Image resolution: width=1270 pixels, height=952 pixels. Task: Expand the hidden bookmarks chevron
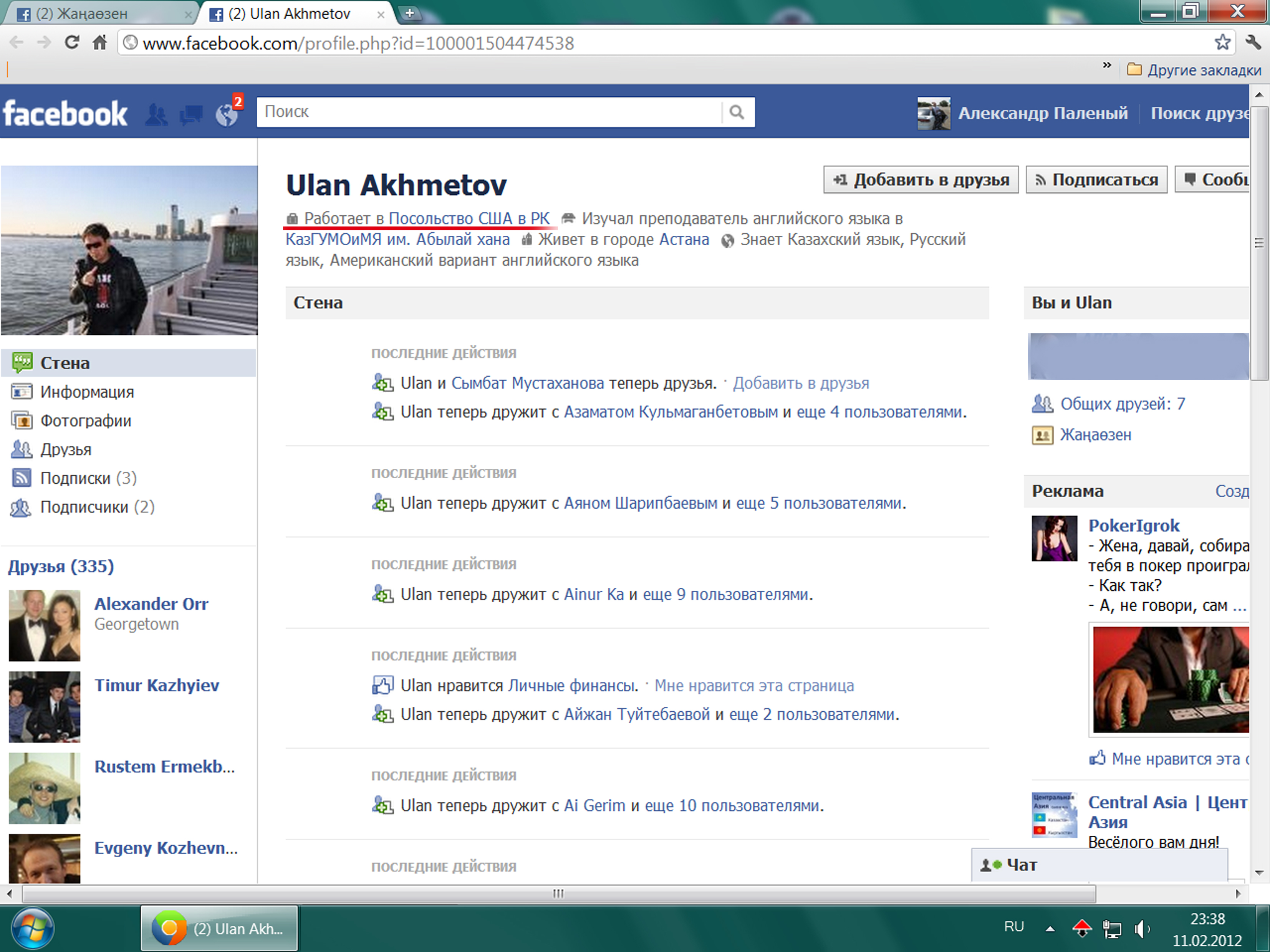click(x=1107, y=65)
